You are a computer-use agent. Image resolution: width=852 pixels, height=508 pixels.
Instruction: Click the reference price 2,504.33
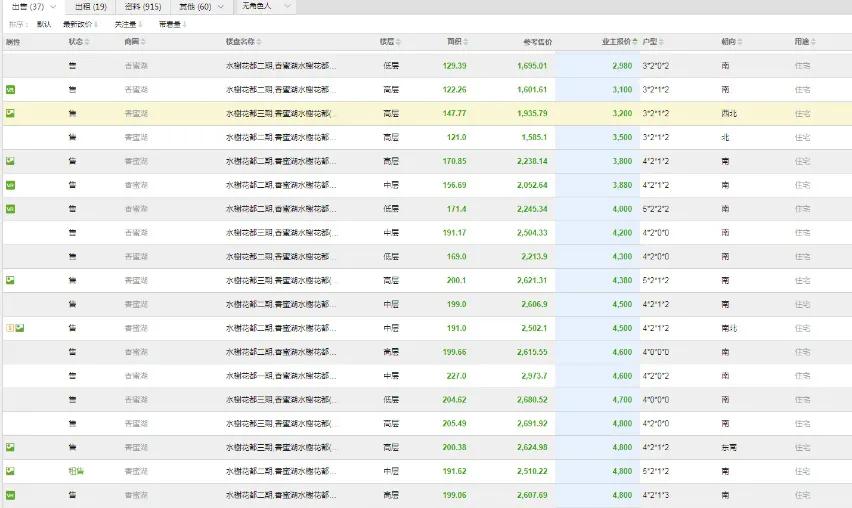(532, 233)
